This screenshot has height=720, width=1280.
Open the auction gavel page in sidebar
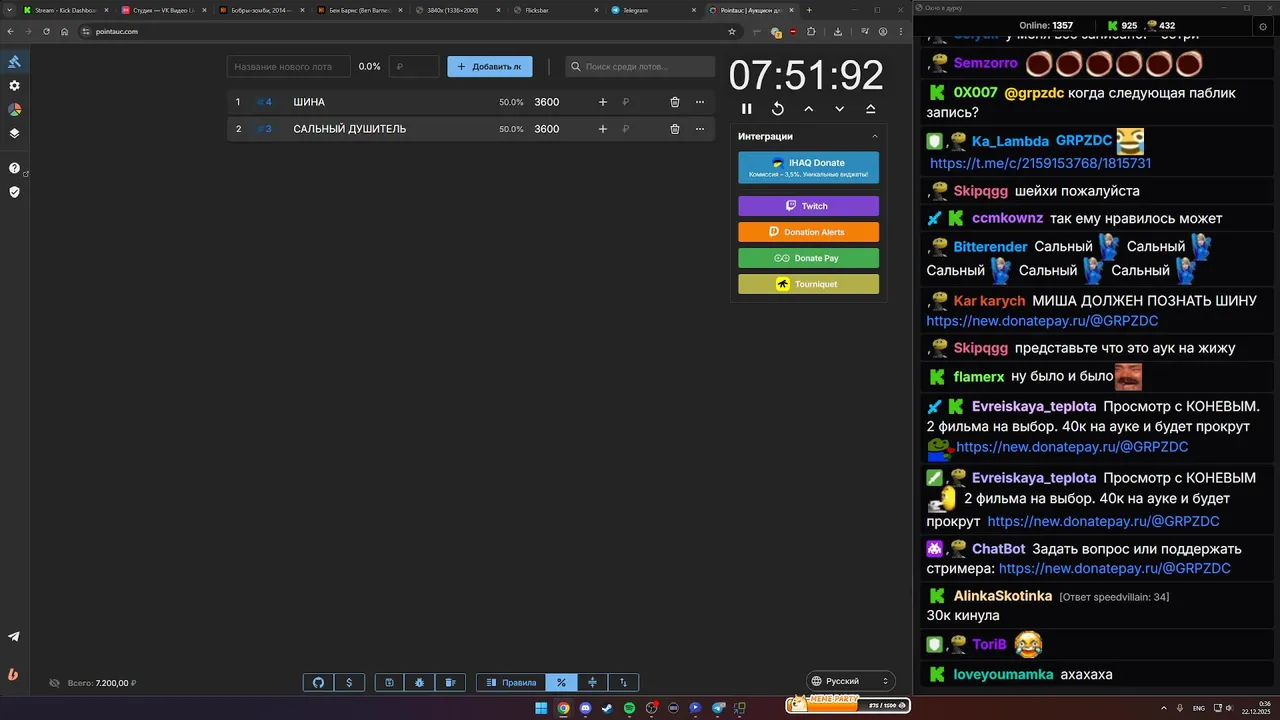[14, 61]
